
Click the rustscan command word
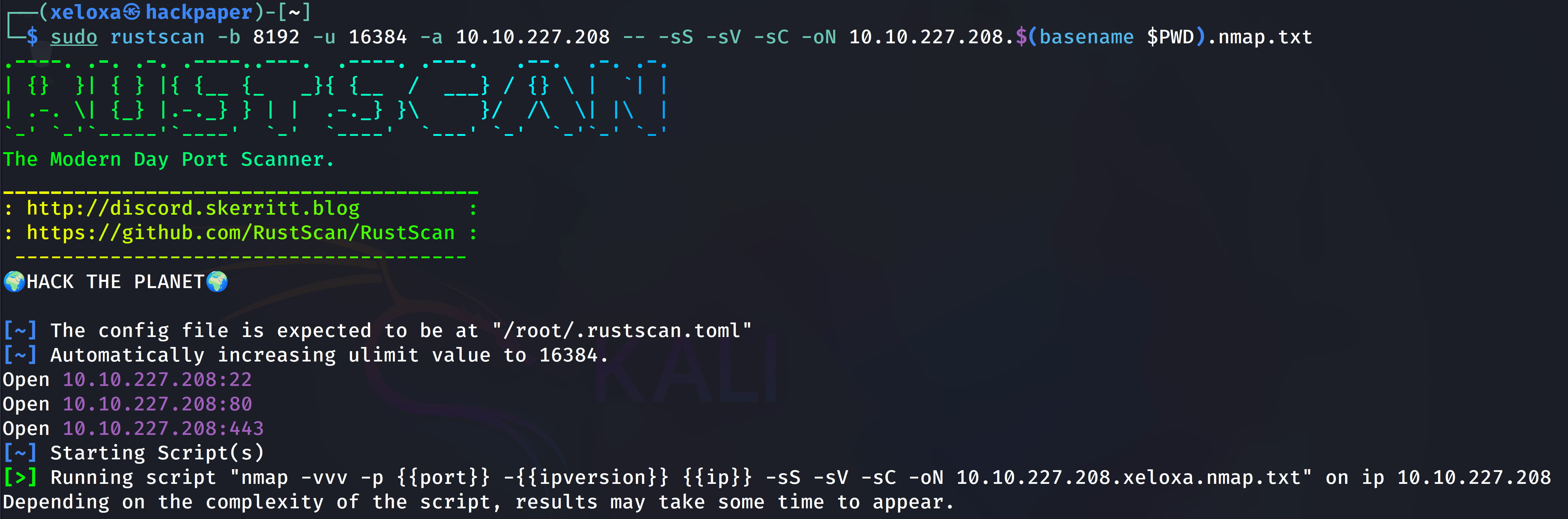click(x=157, y=37)
